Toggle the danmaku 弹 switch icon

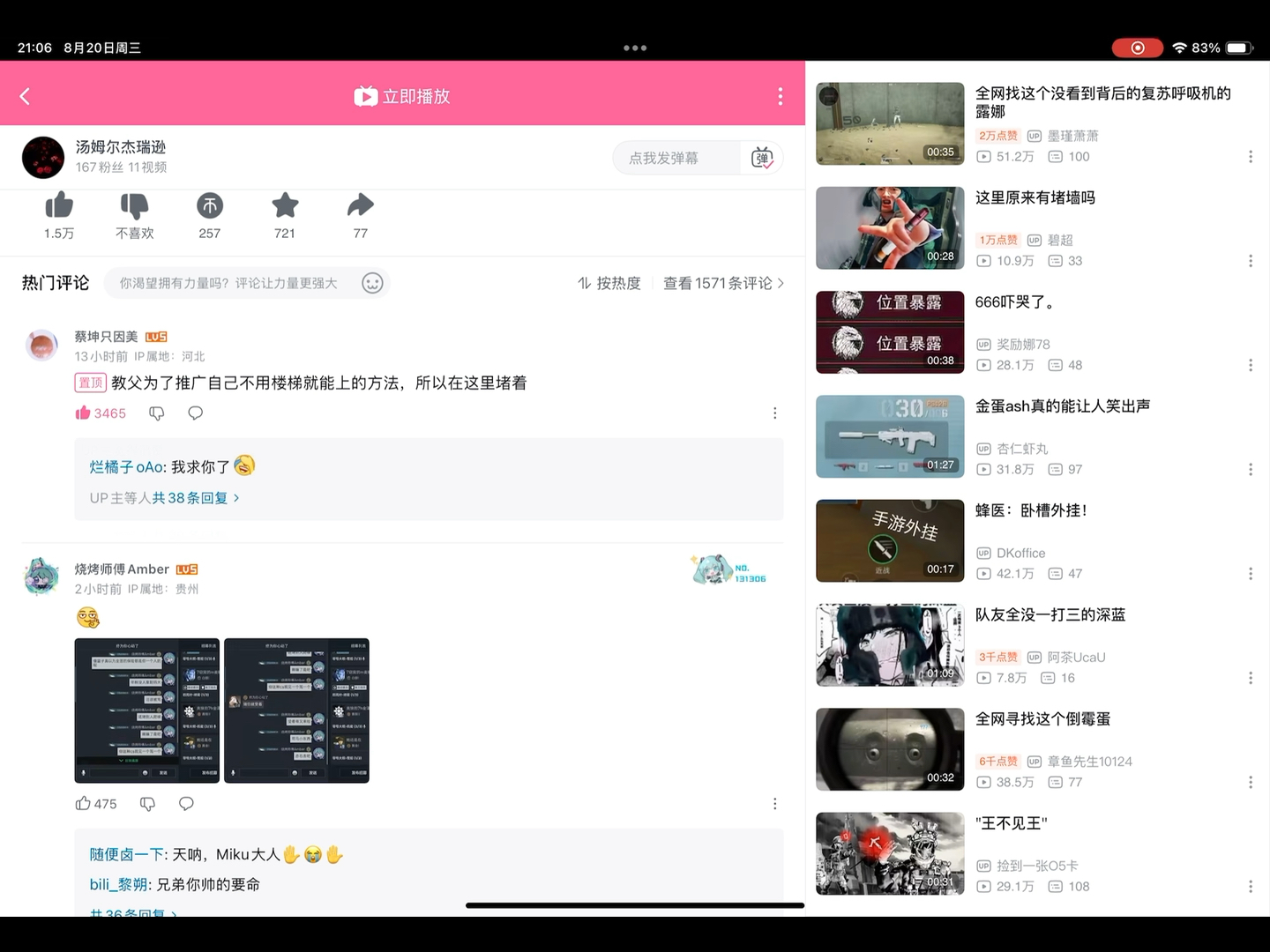tap(763, 159)
